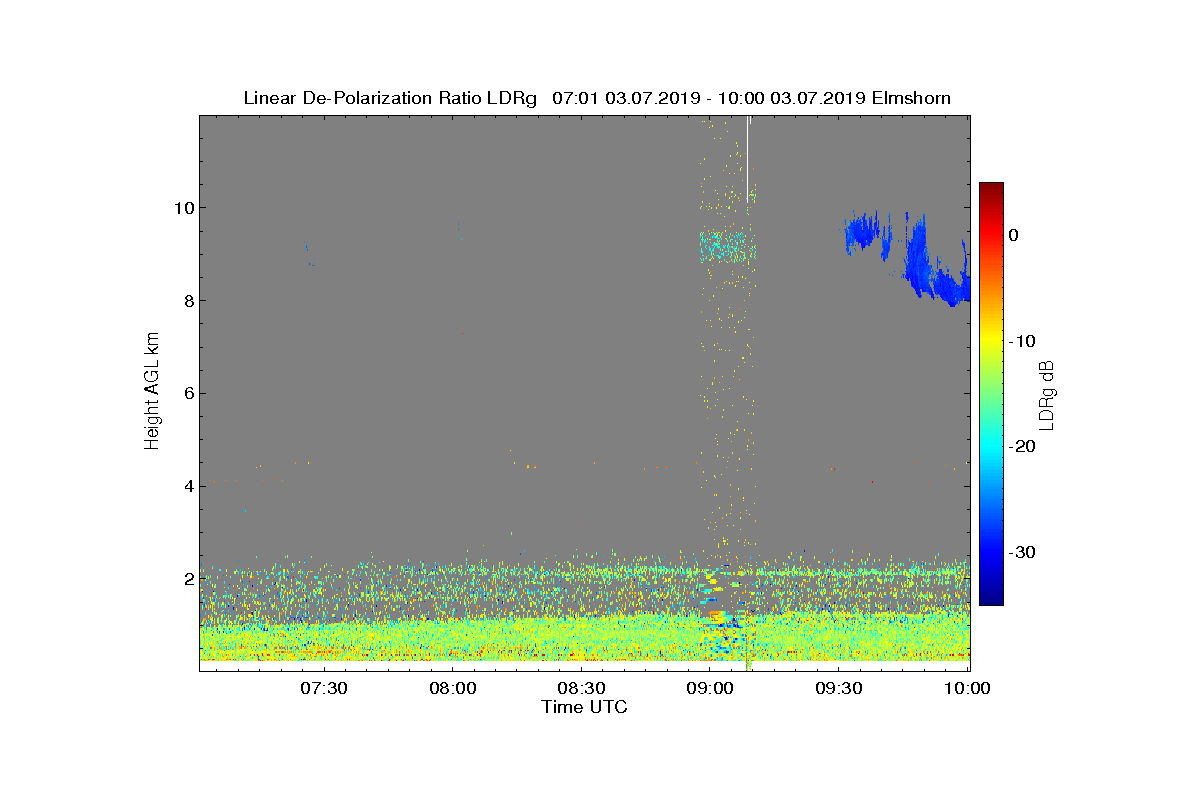The image size is (1200, 800).
Task: Click the white vertical line at plot top
Action: (748, 157)
